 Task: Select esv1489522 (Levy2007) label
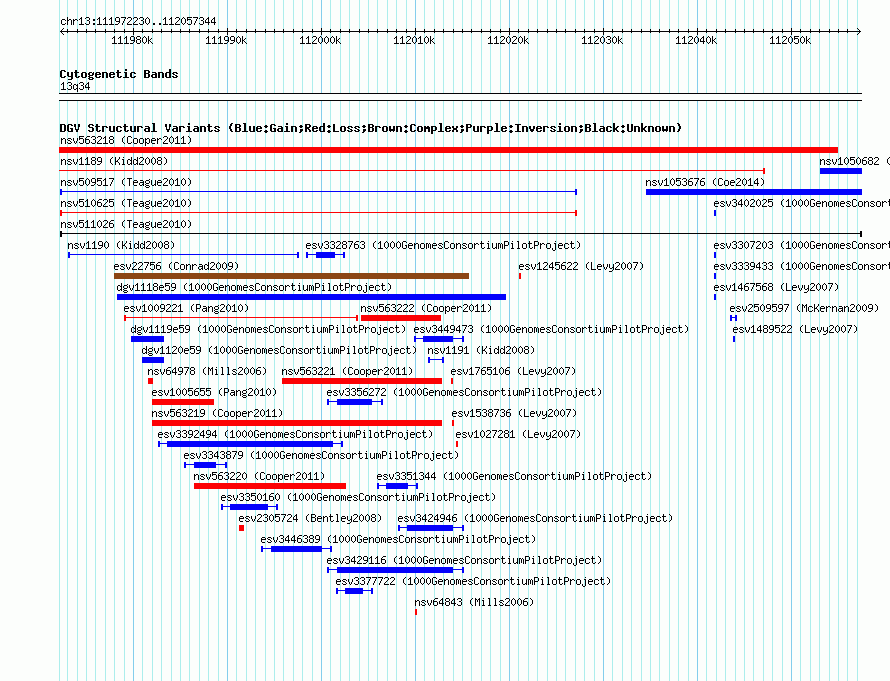[x=795, y=329]
